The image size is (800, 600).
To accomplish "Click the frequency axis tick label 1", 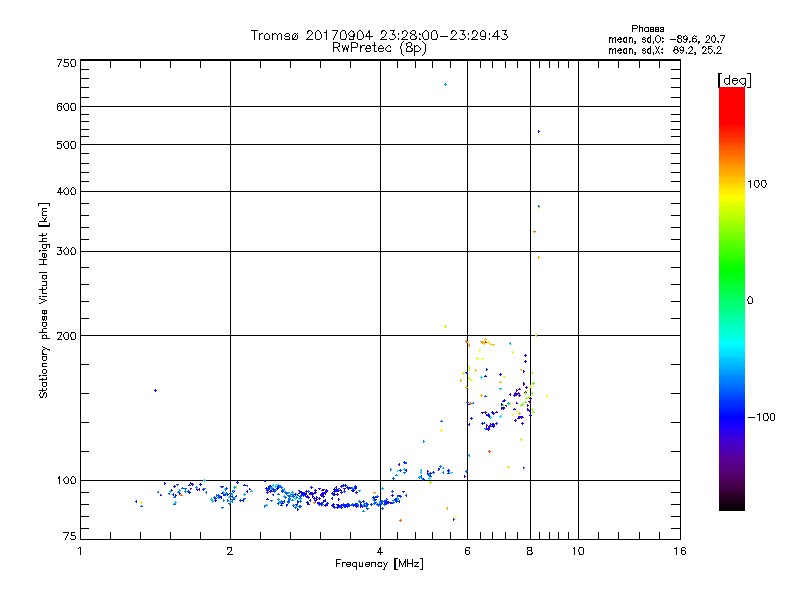I will point(80,551).
